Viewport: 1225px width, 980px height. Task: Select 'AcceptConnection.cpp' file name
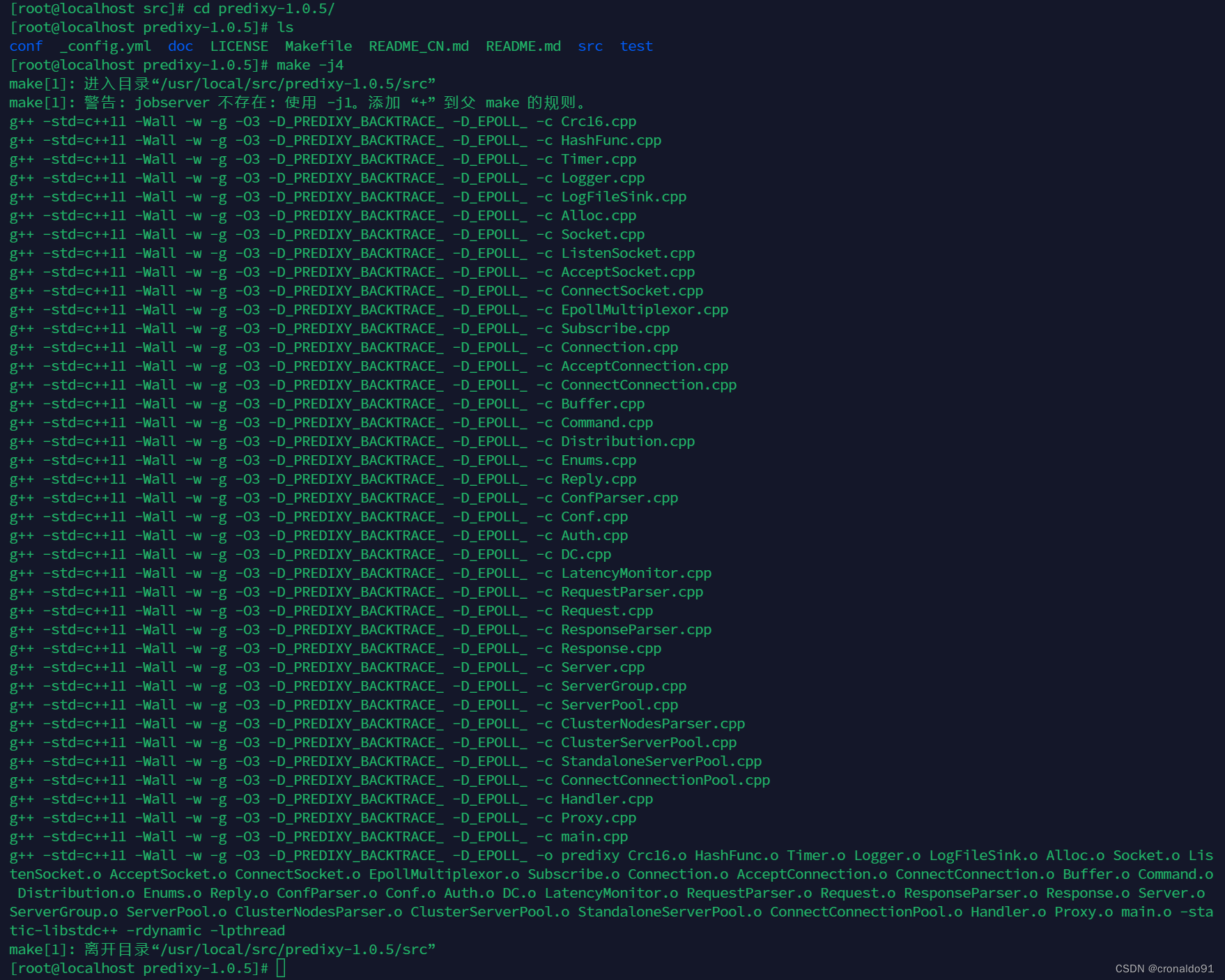[645, 366]
